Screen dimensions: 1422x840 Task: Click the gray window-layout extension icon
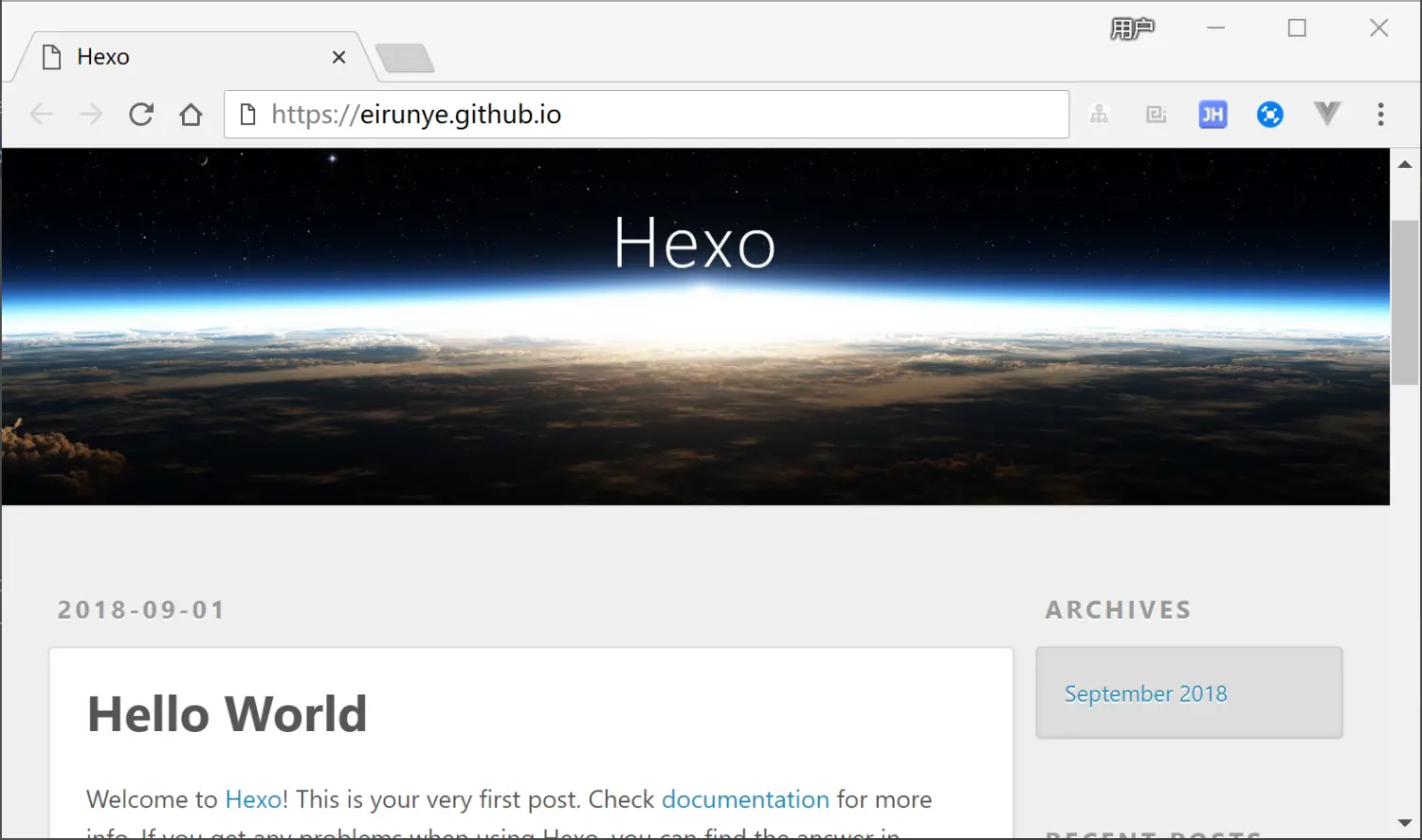[1156, 115]
